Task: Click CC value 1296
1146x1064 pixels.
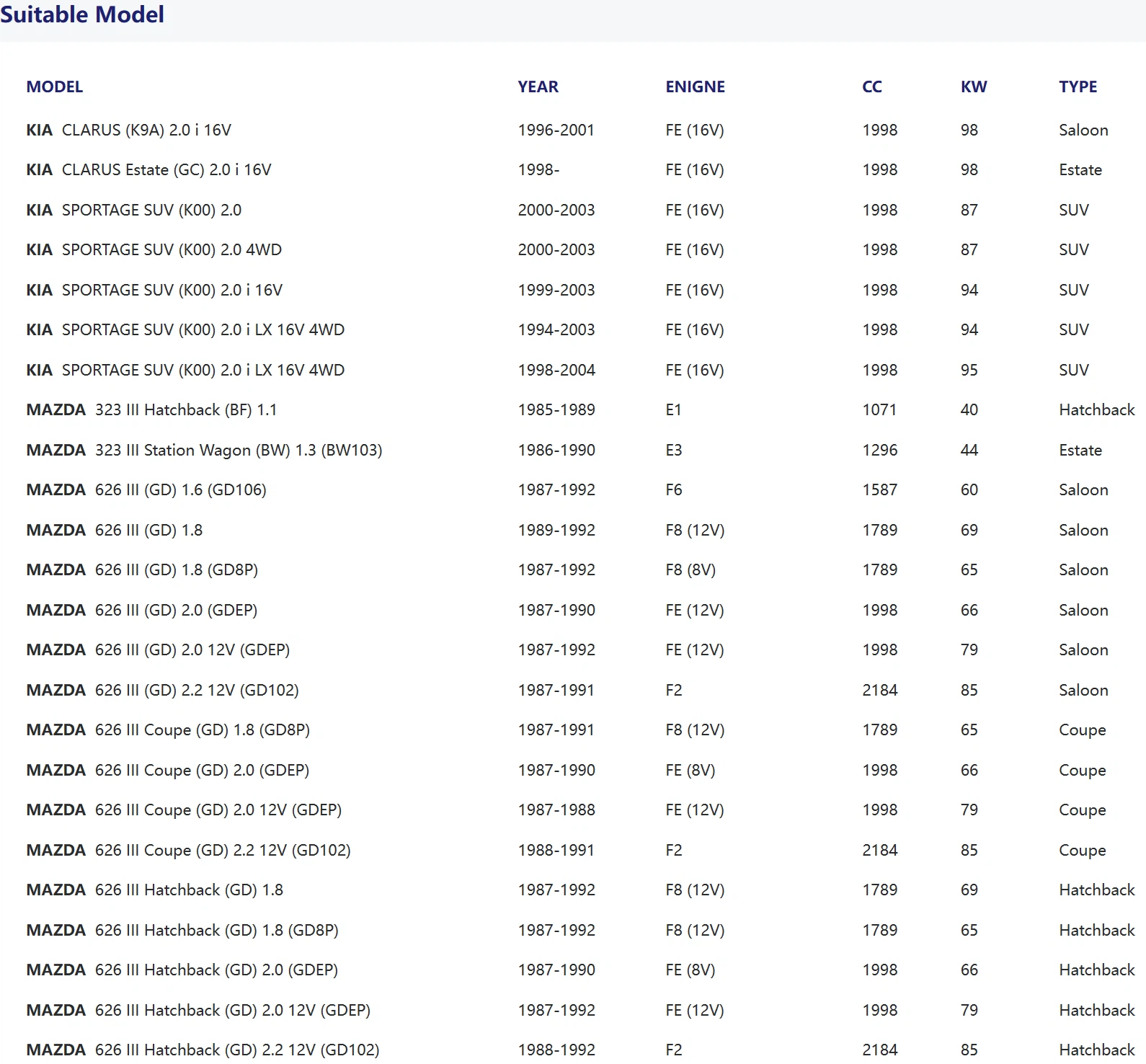Action: [x=880, y=450]
